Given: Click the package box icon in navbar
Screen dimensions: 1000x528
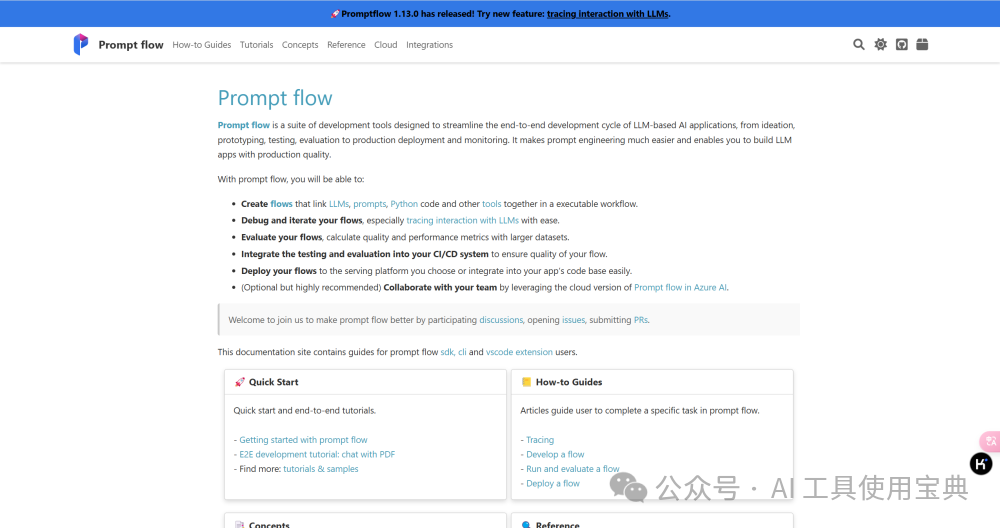Looking at the screenshot, I should click(x=922, y=44).
